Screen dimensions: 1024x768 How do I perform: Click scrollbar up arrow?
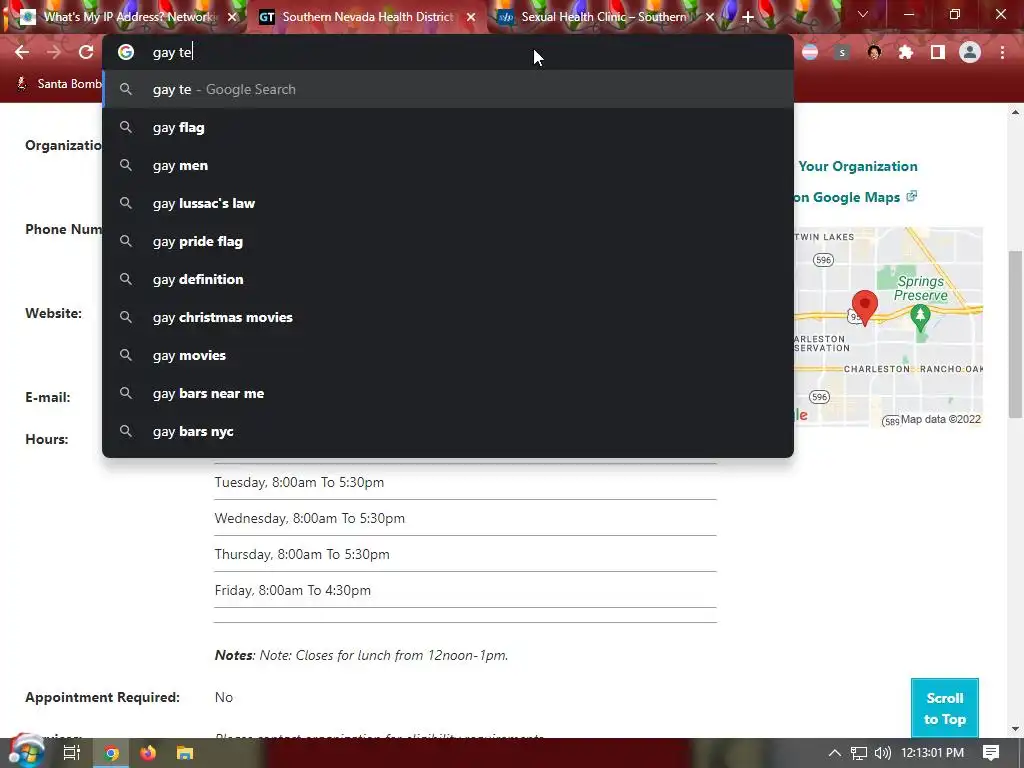(1015, 112)
